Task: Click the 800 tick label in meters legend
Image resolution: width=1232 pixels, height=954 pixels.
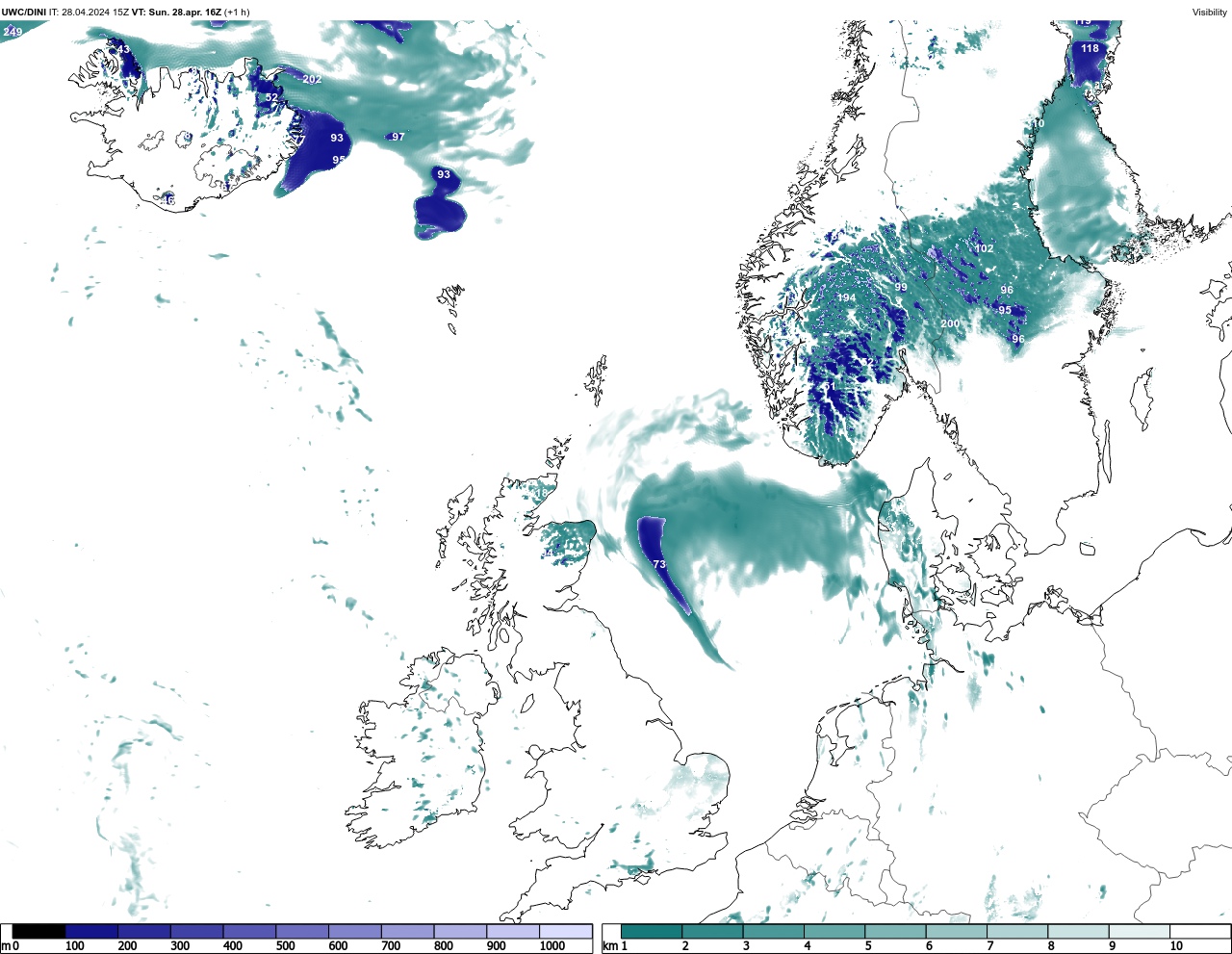Action: (443, 946)
